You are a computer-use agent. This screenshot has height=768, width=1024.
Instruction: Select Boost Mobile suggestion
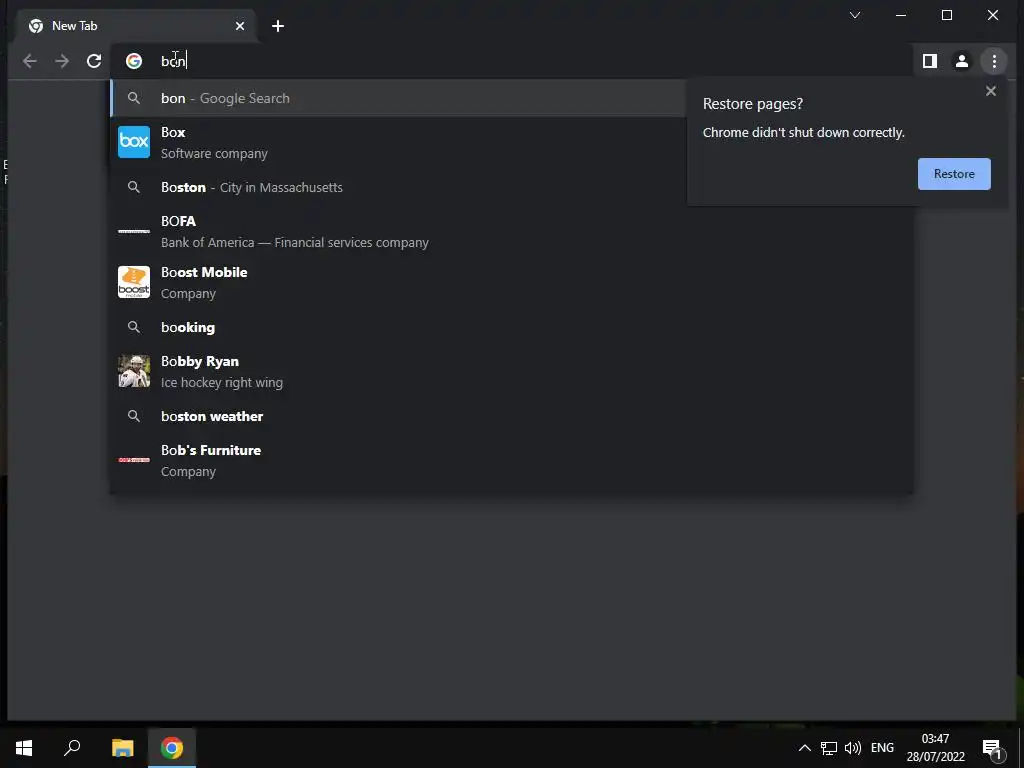[511, 283]
